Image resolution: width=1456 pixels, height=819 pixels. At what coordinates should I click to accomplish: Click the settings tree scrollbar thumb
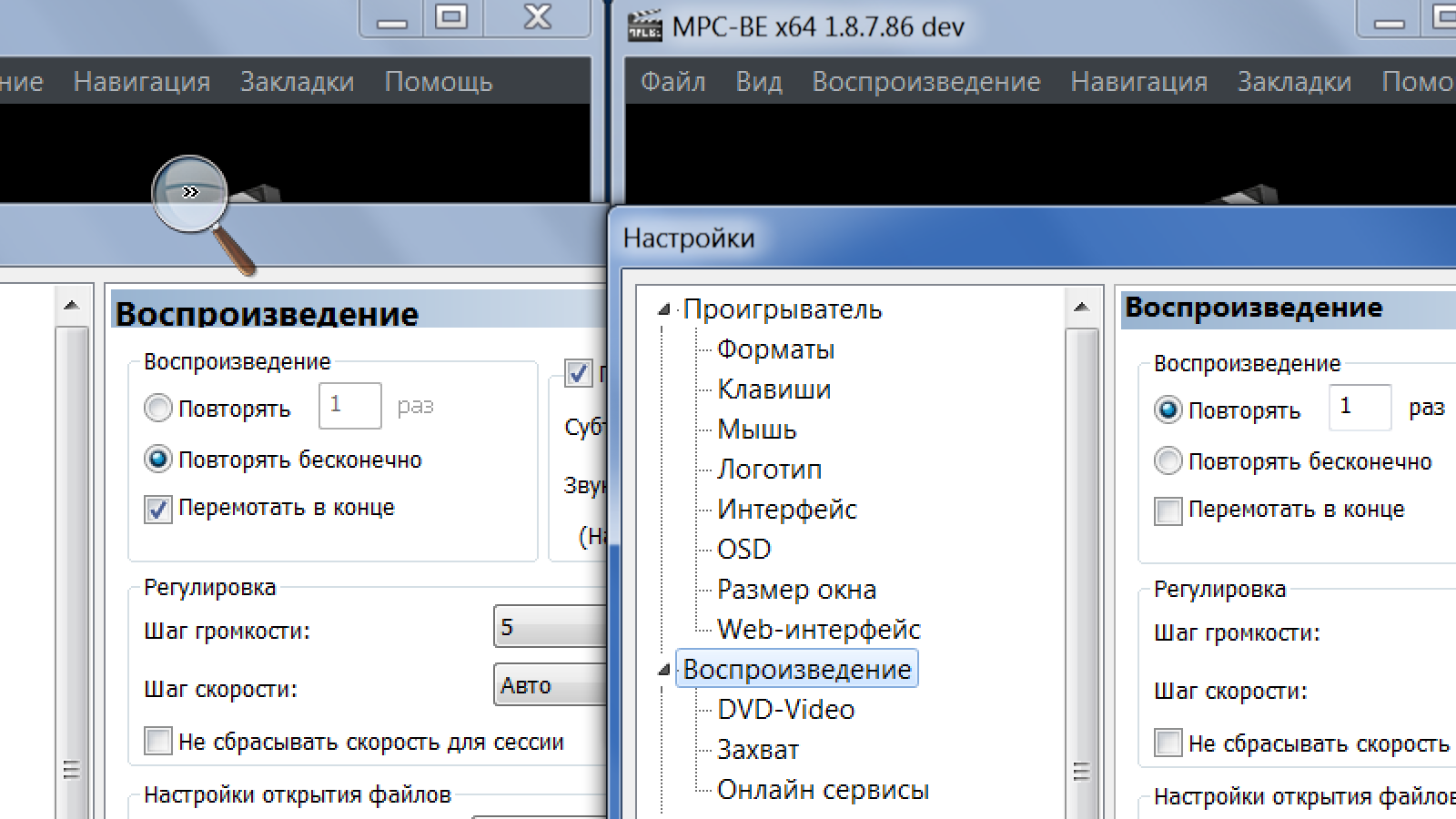1081,573
